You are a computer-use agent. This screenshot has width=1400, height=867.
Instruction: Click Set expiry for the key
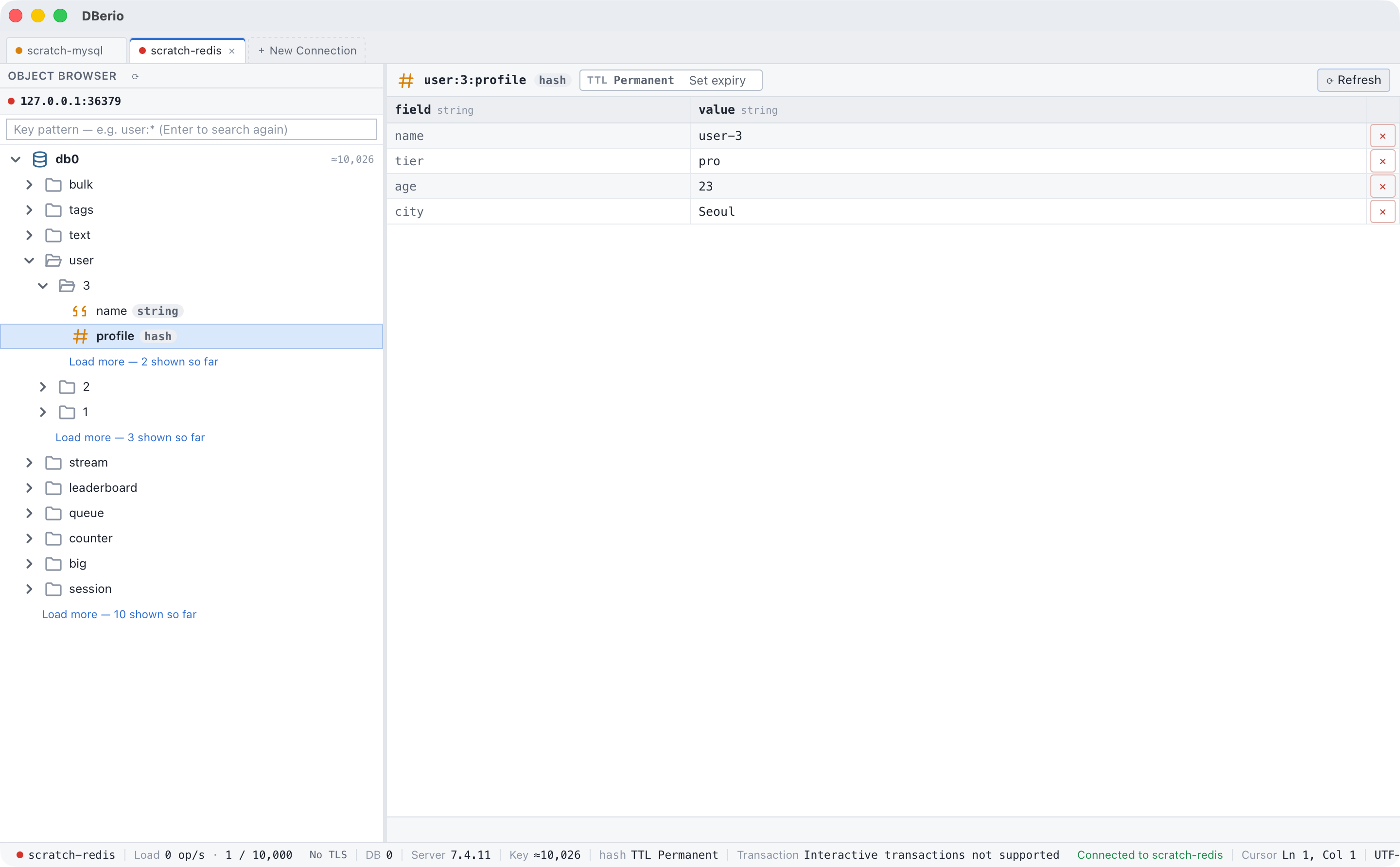tap(717, 80)
